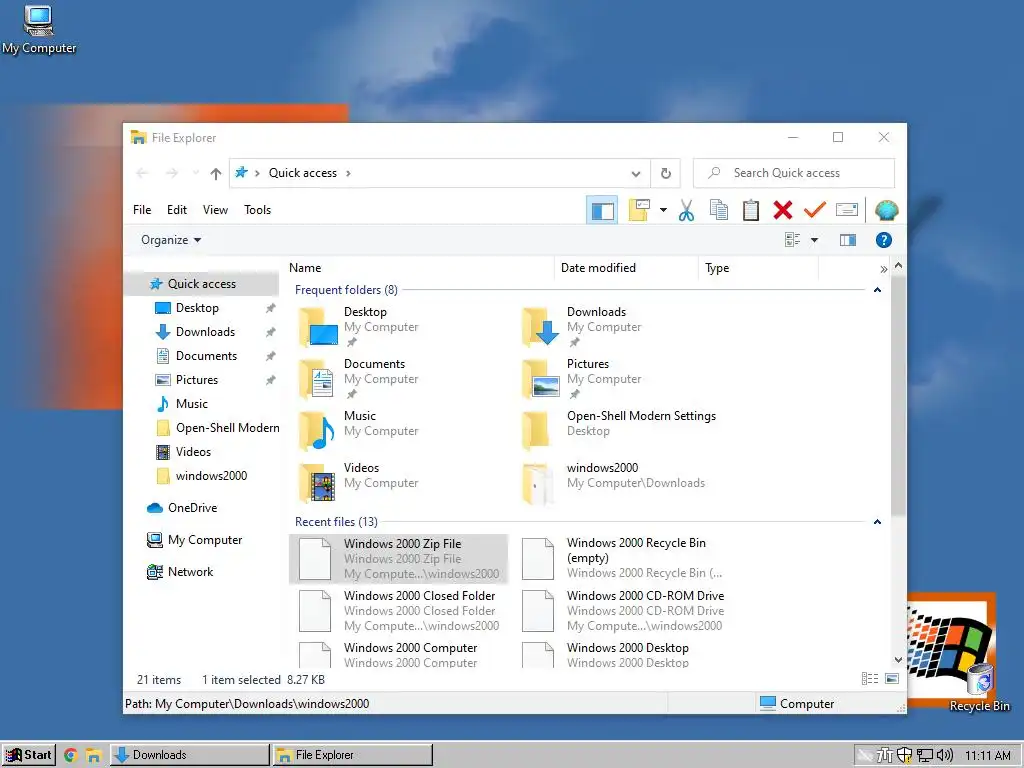Change view with the layout icon
The width and height of the screenshot is (1024, 768).
point(792,240)
